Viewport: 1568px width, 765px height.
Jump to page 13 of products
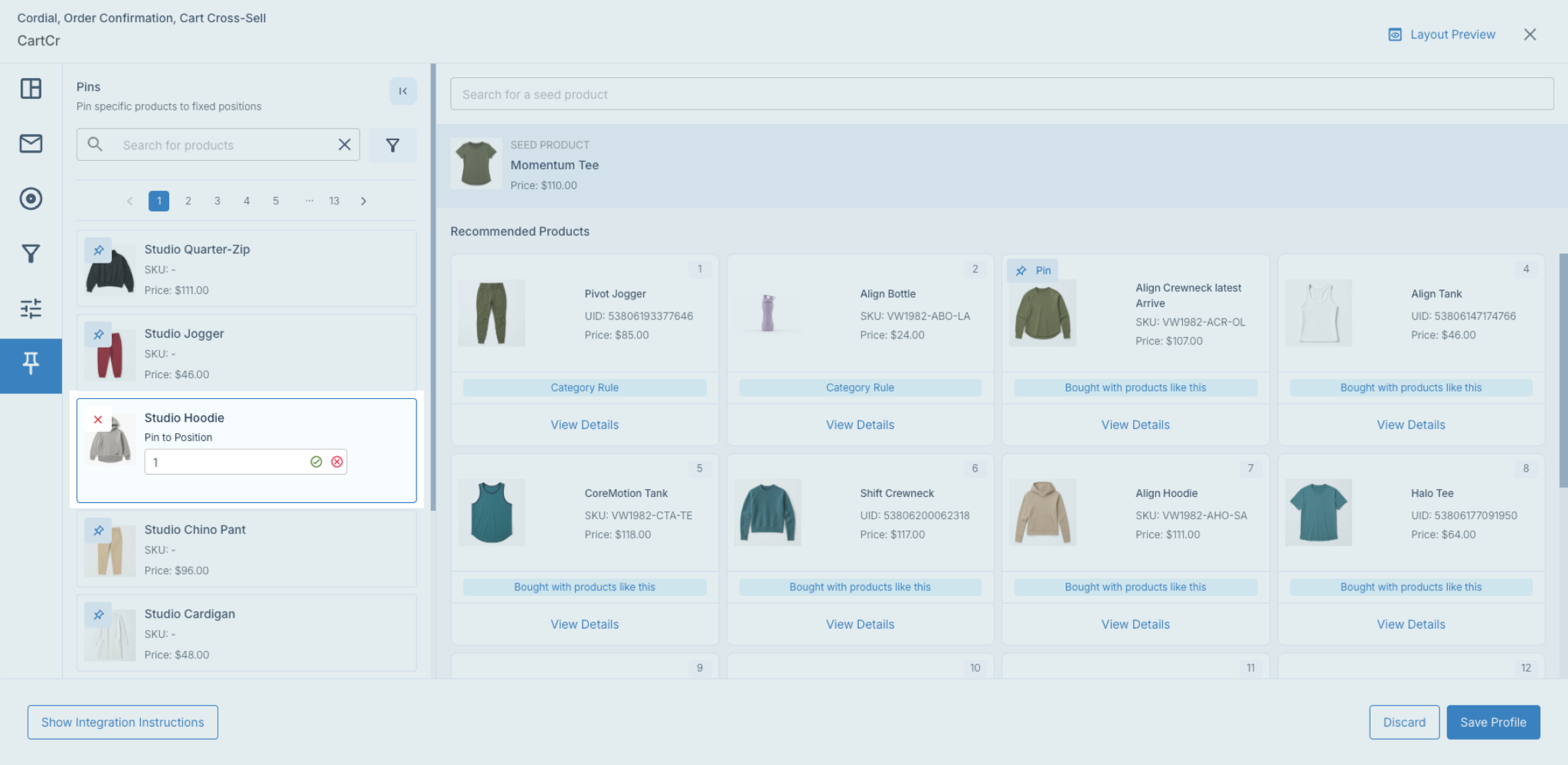point(334,201)
